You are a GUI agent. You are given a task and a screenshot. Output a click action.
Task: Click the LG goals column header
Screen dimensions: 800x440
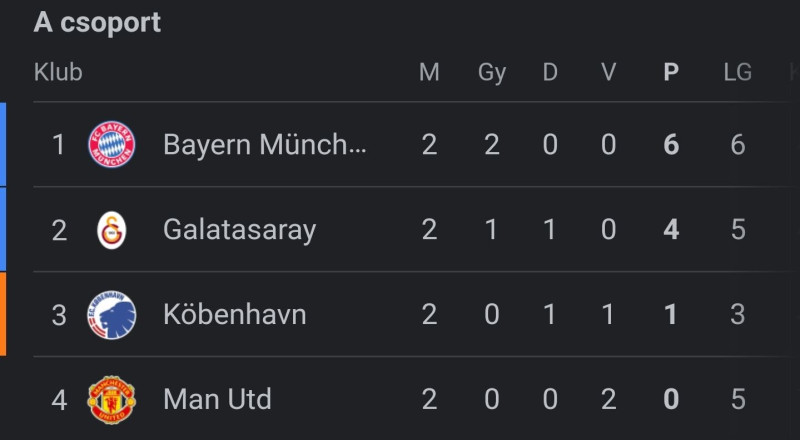pyautogui.click(x=738, y=72)
